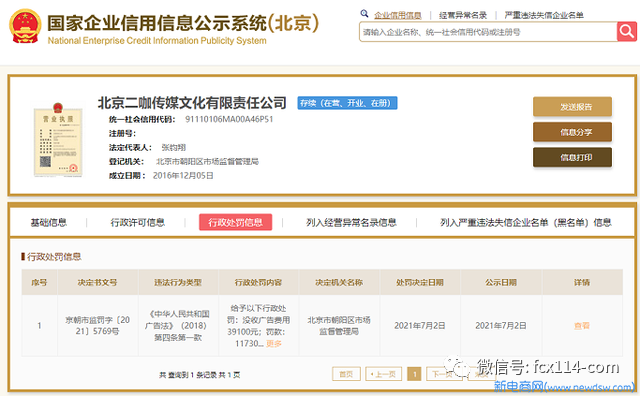Click the 存续（在营、开业、在册）status badge
The image size is (640, 396).
347,103
